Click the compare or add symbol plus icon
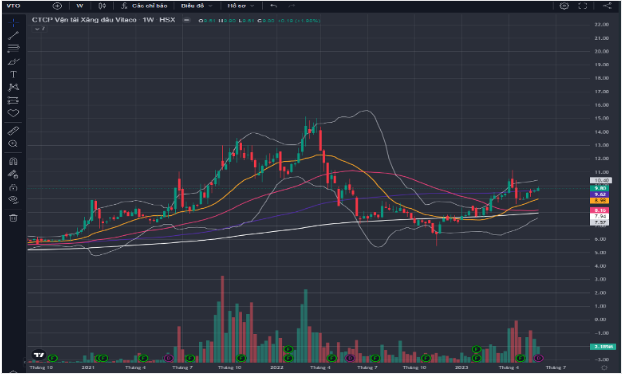 point(57,6)
